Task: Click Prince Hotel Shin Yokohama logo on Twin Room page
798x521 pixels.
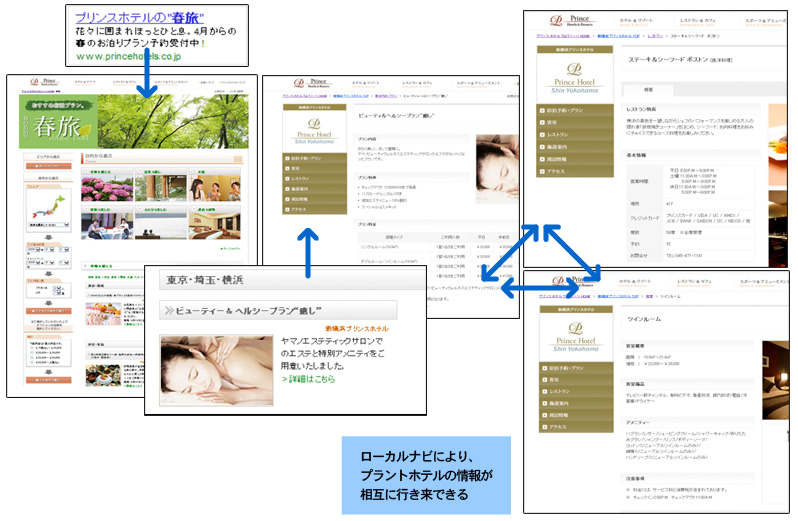Action: click(x=576, y=336)
